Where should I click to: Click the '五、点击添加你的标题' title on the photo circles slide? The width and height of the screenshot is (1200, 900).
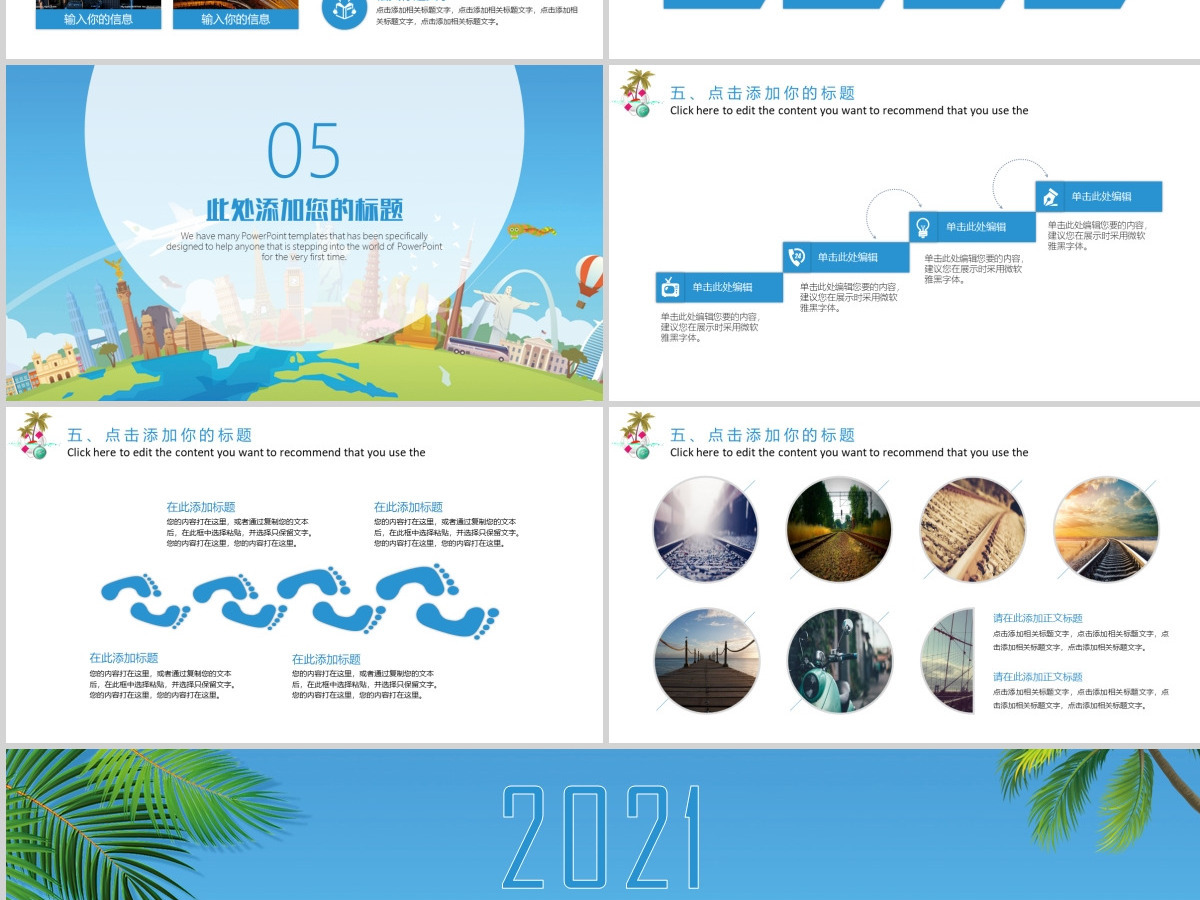(x=762, y=435)
